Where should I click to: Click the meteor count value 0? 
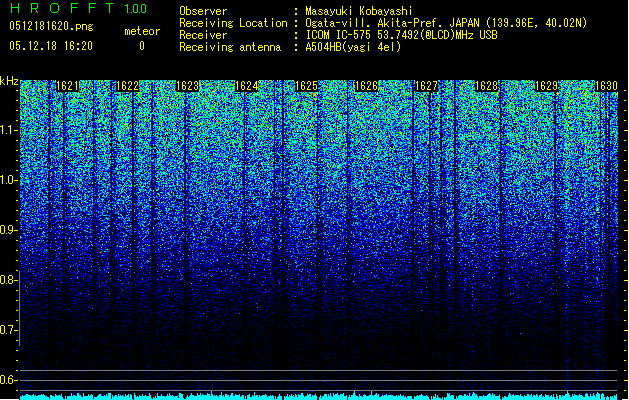[x=142, y=46]
